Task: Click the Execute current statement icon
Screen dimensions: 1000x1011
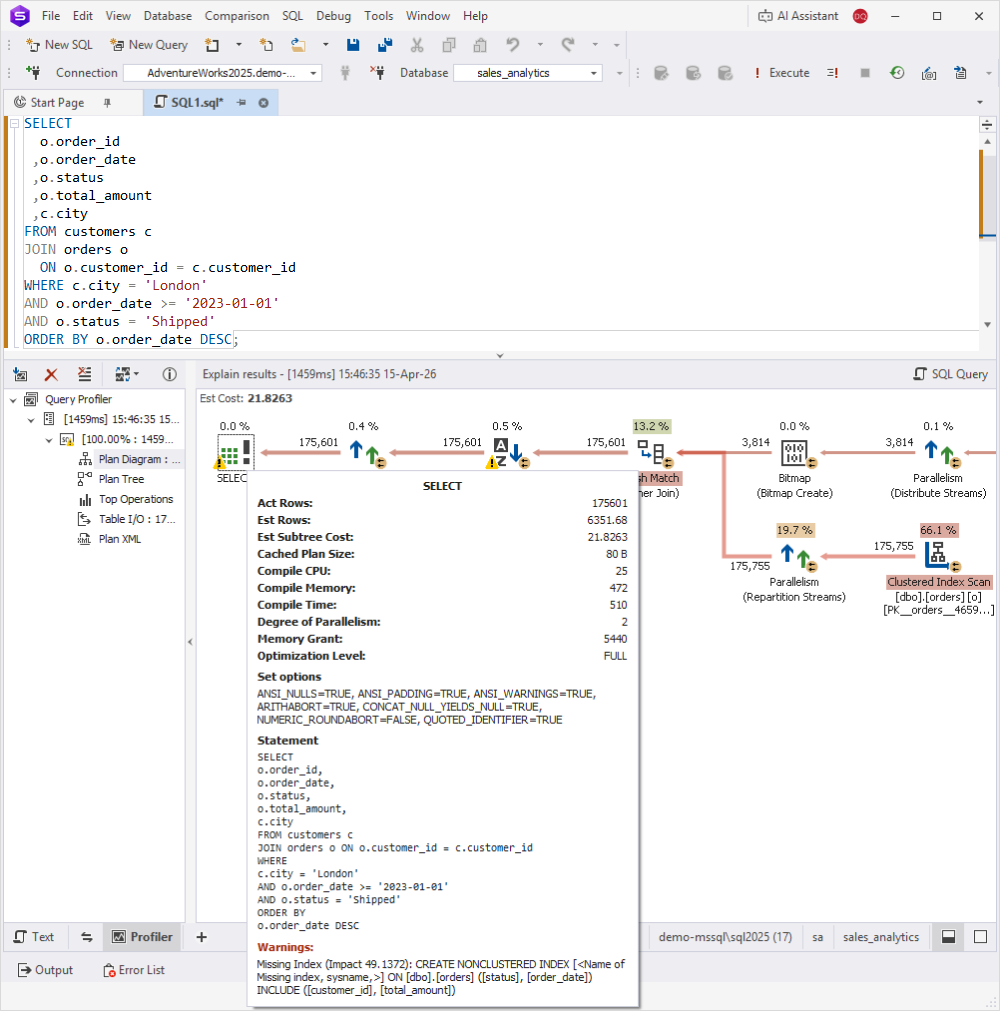Action: tap(832, 73)
